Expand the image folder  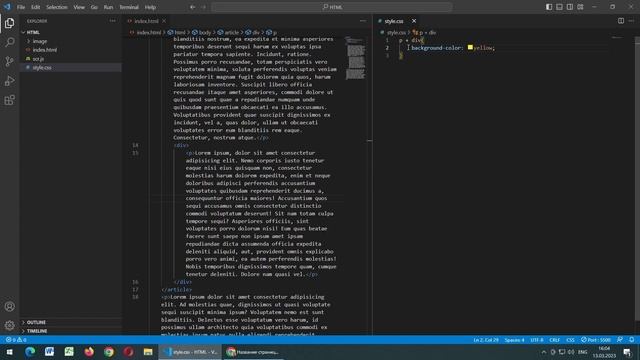click(71, 41)
